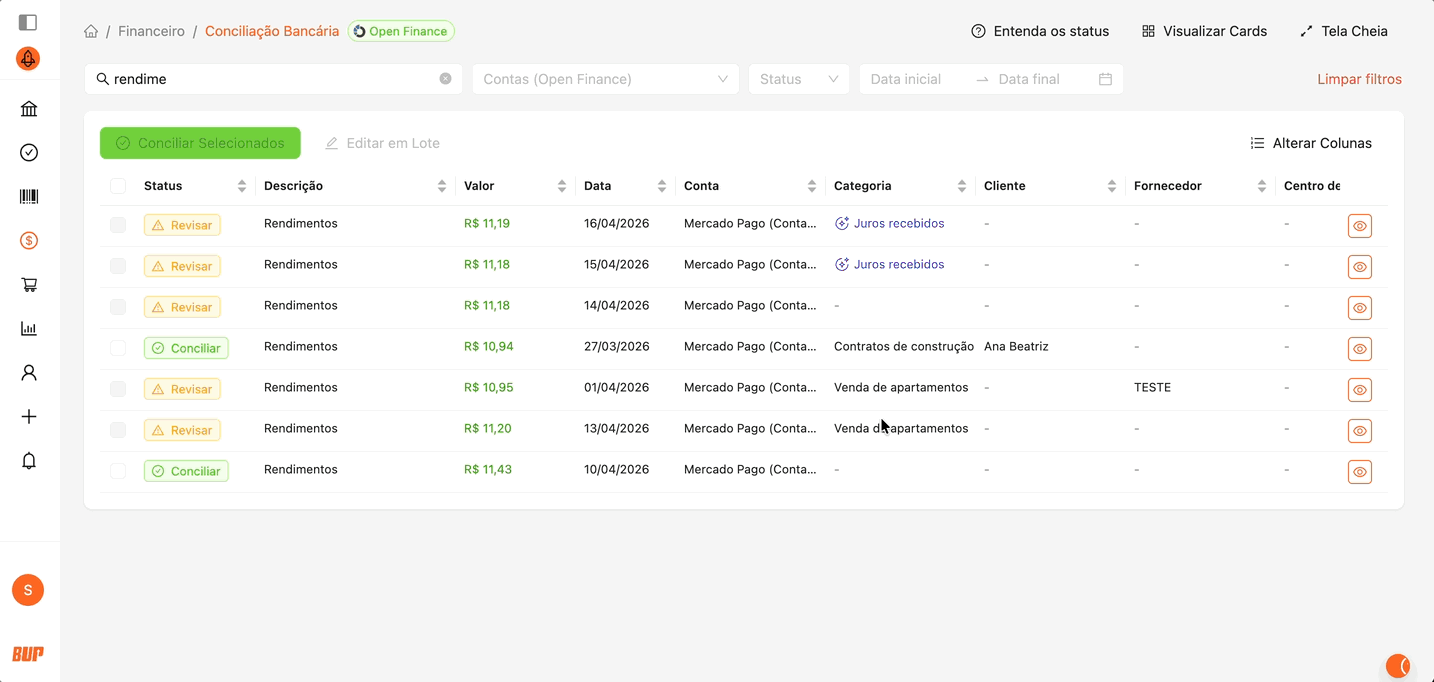The height and width of the screenshot is (682, 1434).
Task: Go to home via breadcrumb house icon
Action: [91, 31]
